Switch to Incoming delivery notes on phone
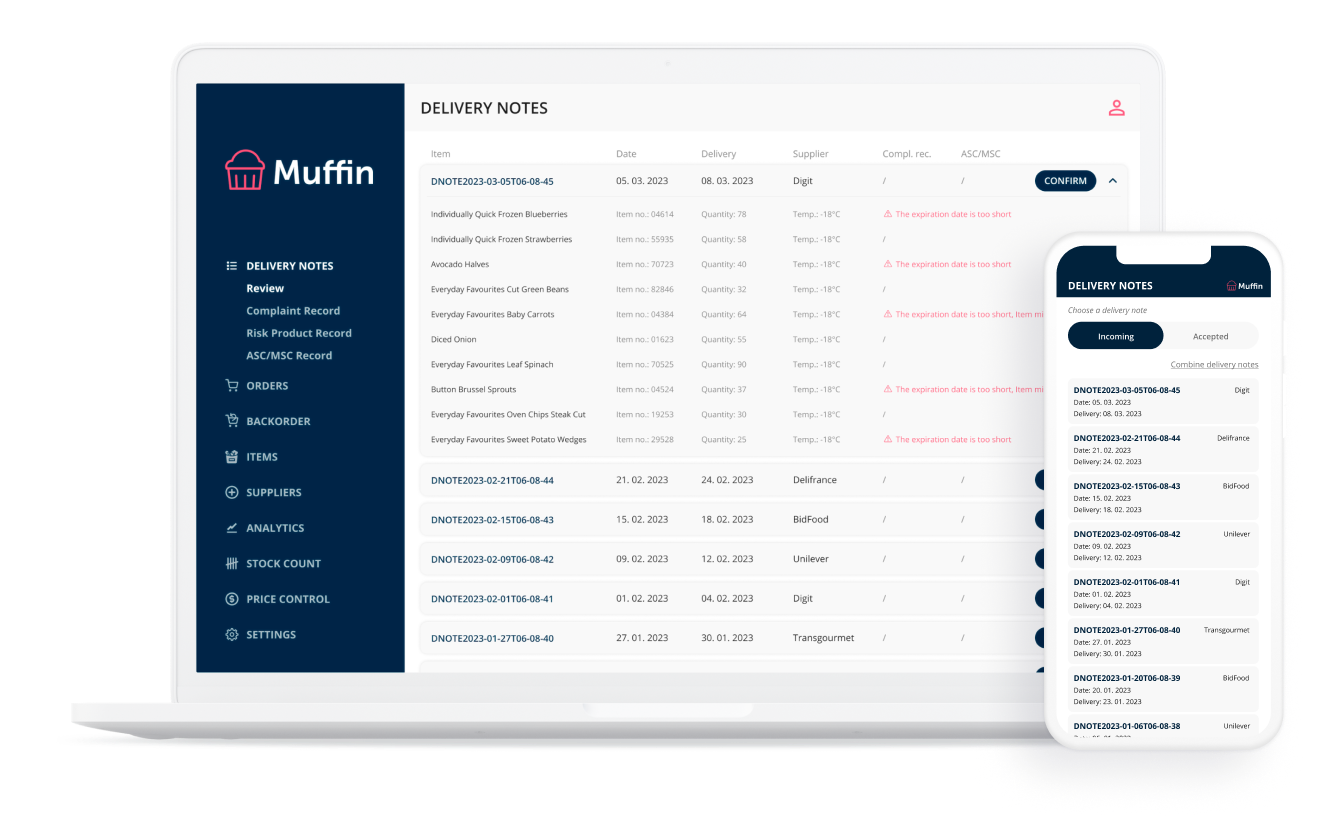Image resolution: width=1336 pixels, height=817 pixels. 1115,336
